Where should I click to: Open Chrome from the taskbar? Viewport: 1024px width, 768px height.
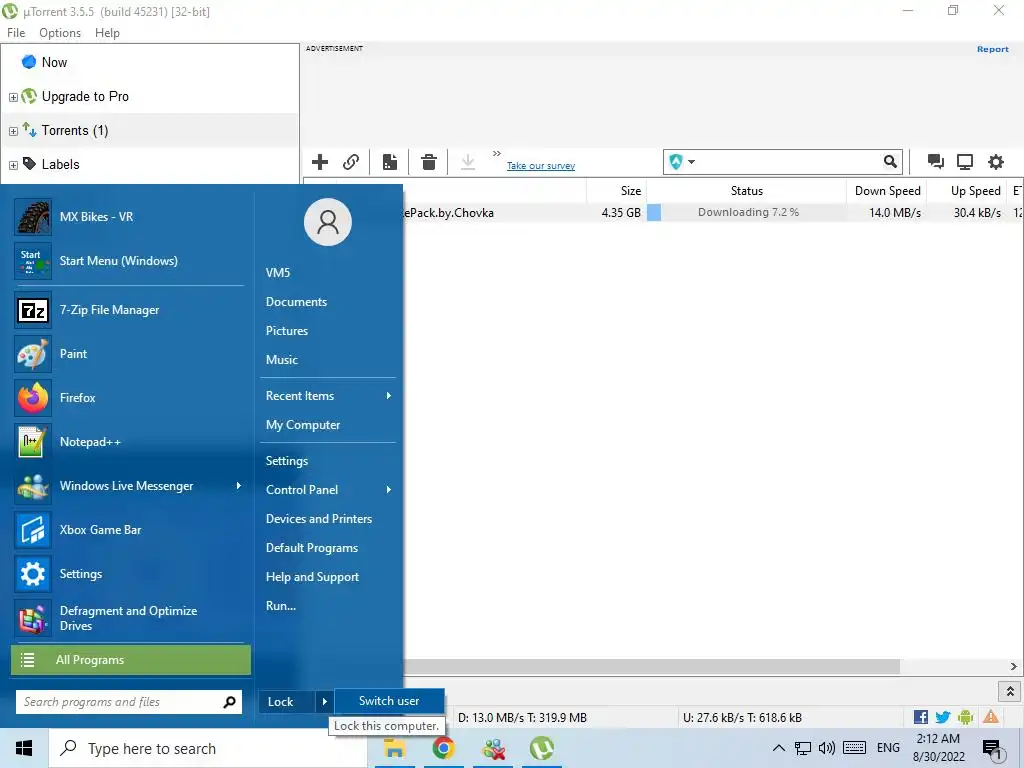(x=443, y=748)
